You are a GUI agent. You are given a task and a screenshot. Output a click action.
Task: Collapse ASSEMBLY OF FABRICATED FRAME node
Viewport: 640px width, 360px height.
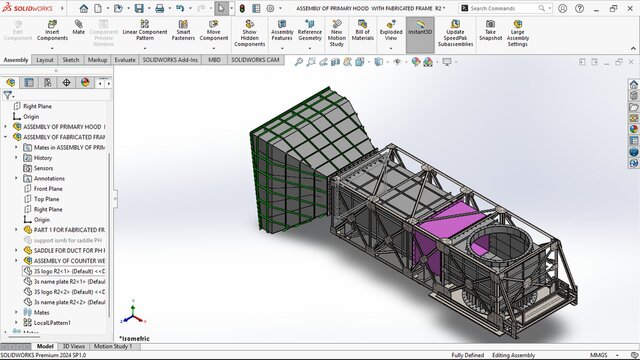coord(6,137)
